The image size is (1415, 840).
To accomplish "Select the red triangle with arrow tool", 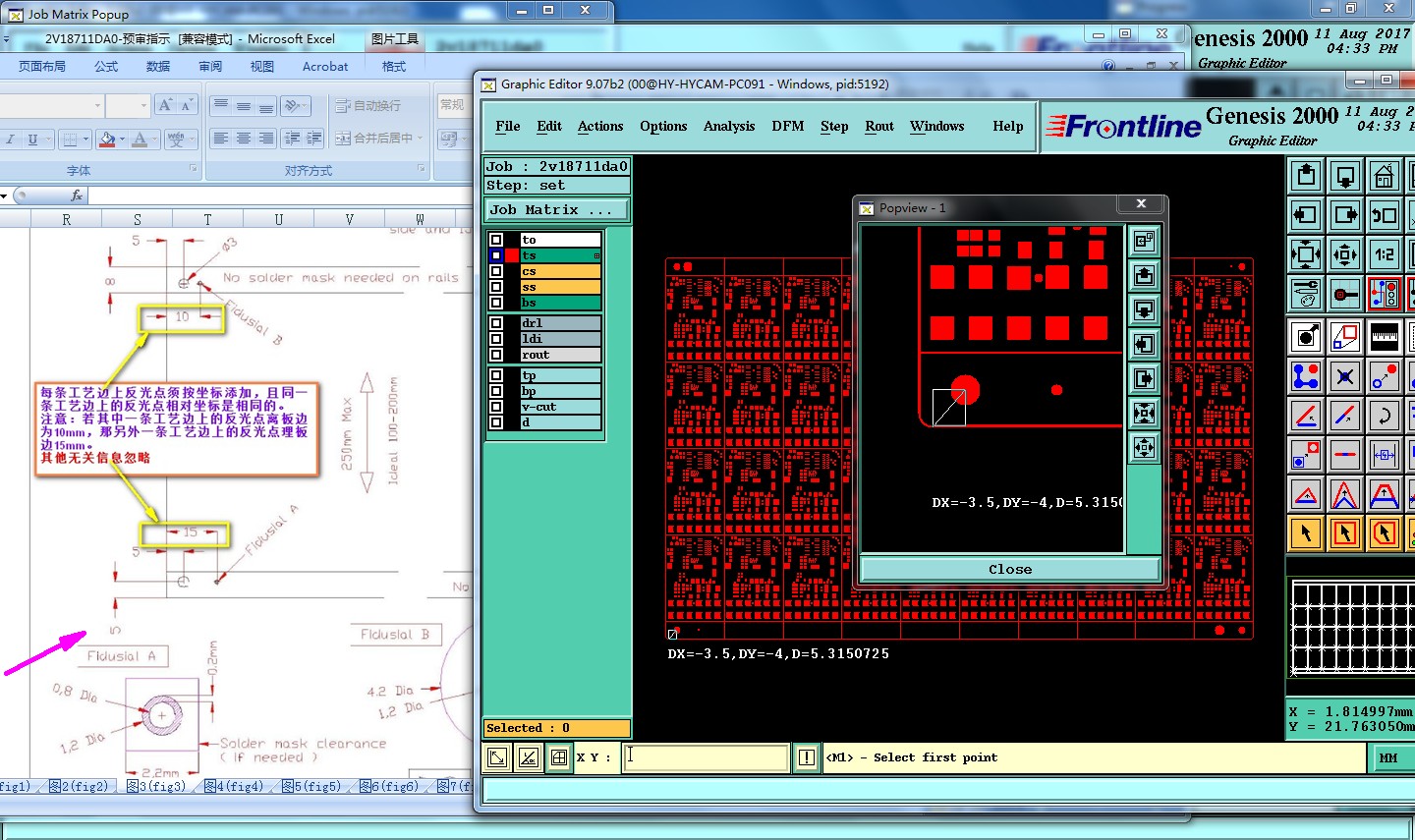I will pyautogui.click(x=1306, y=494).
